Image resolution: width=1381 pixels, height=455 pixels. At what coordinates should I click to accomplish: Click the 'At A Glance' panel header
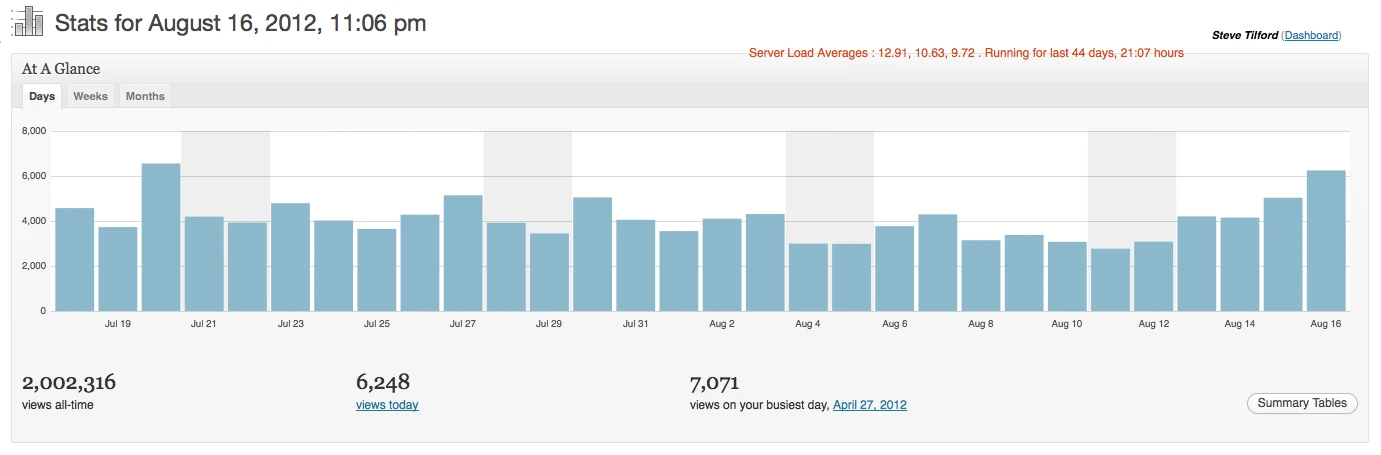(x=61, y=69)
